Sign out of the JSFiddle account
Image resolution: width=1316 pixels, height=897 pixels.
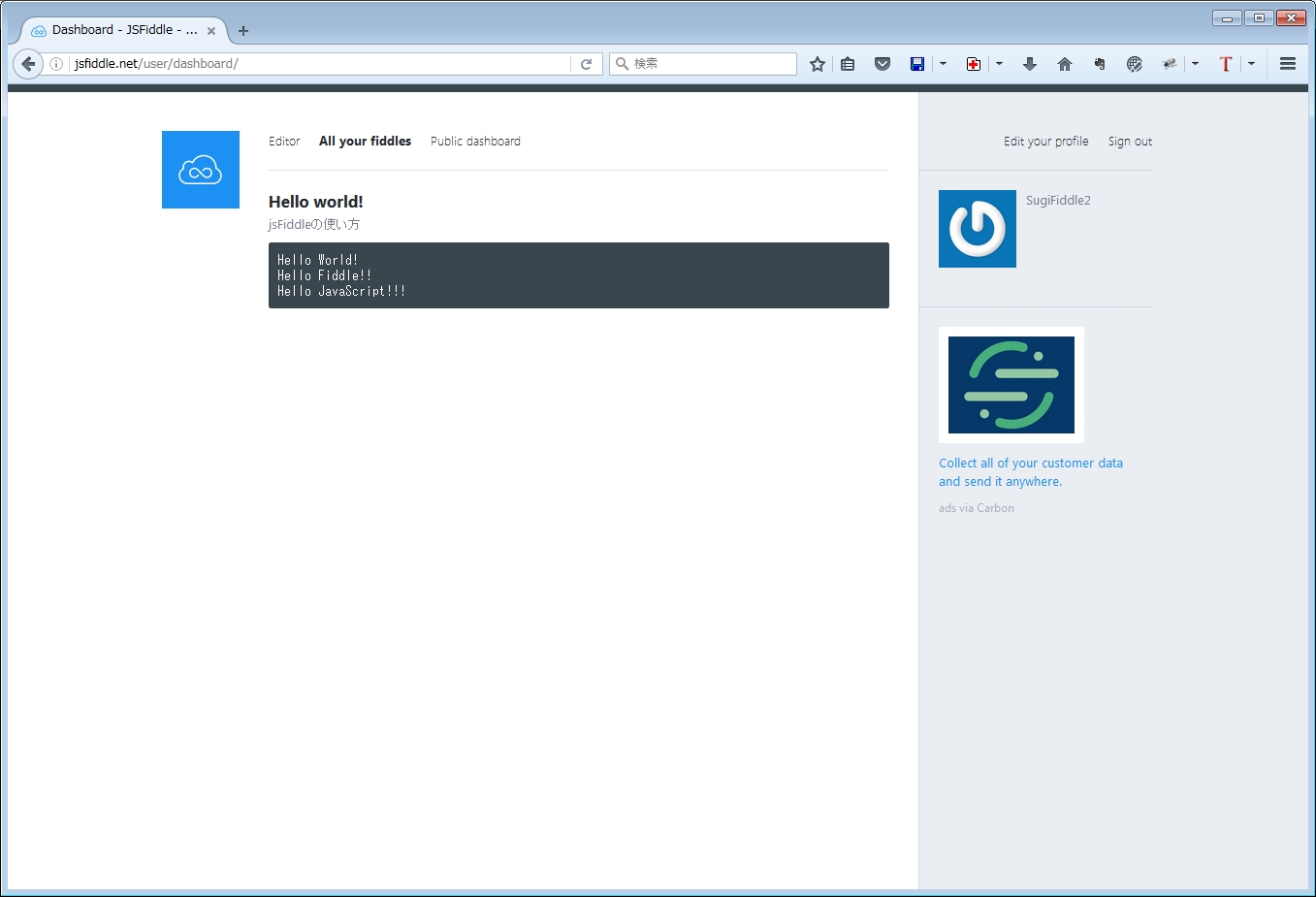(x=1130, y=142)
